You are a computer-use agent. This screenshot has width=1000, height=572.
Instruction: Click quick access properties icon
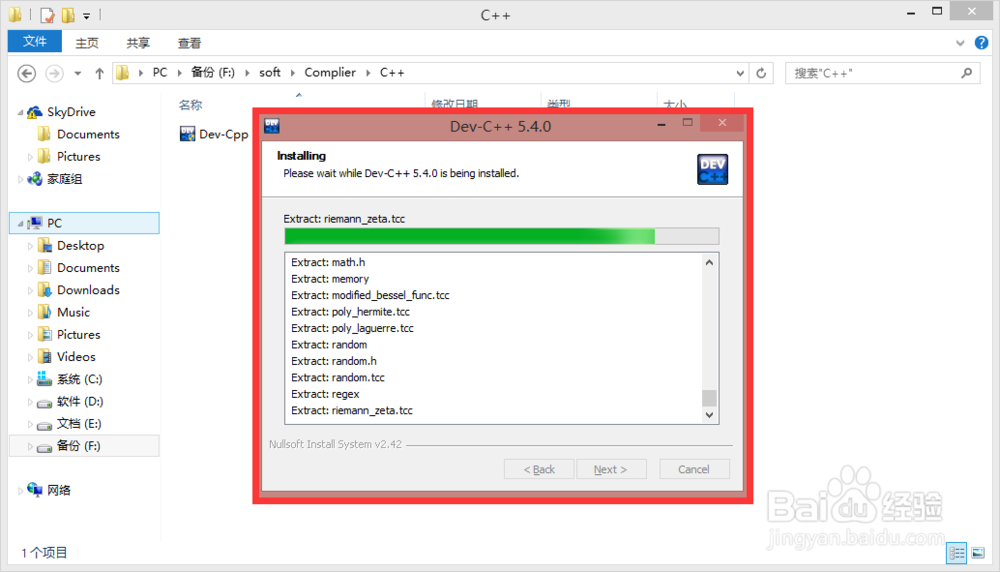click(x=47, y=14)
